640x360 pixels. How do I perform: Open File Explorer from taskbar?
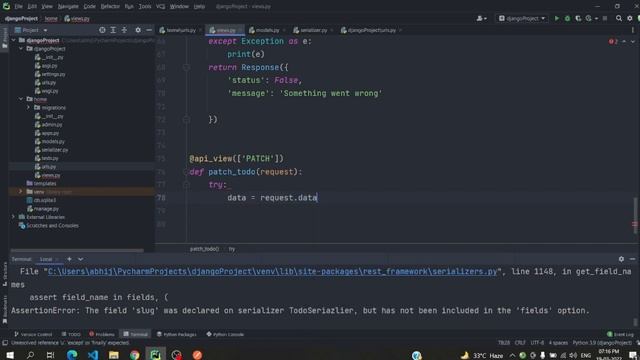(x=114, y=355)
